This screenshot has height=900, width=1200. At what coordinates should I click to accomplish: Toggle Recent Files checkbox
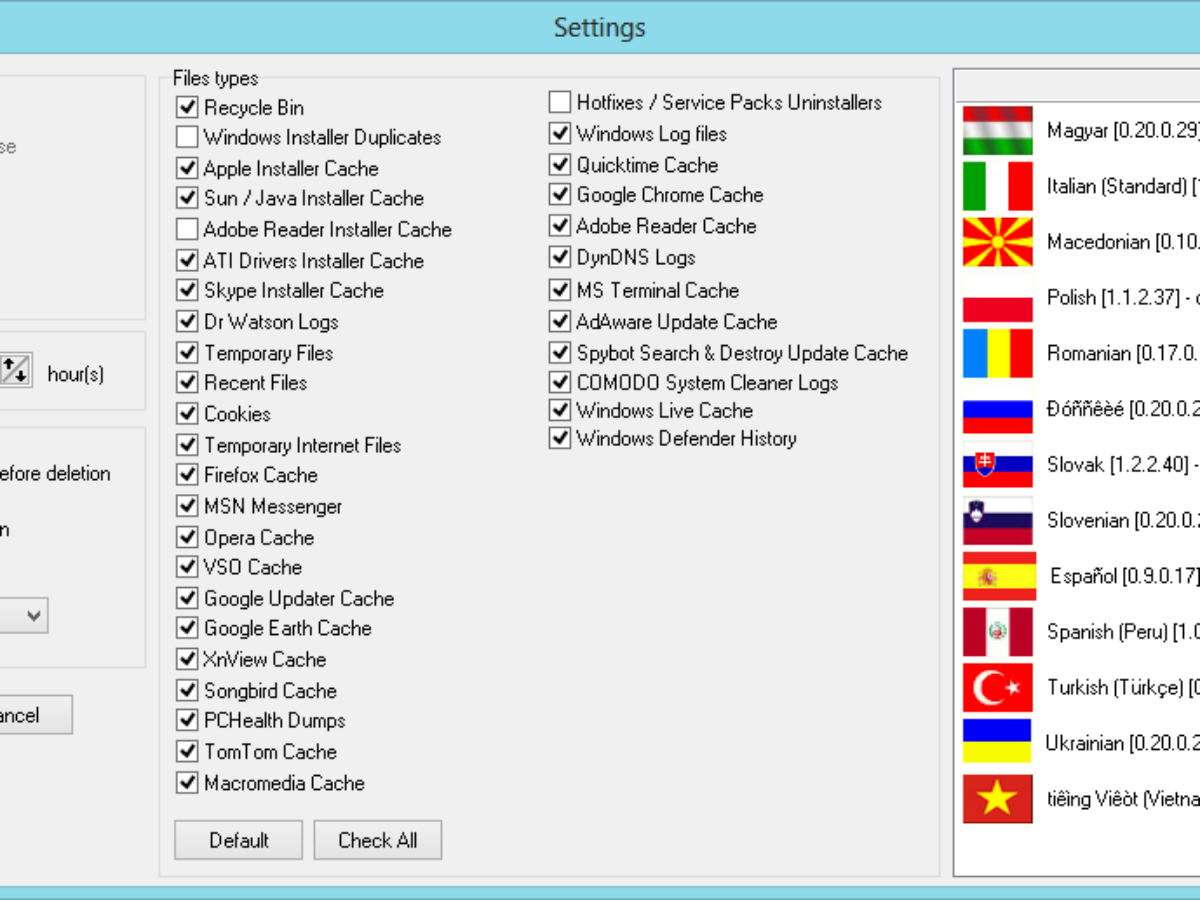pos(187,382)
